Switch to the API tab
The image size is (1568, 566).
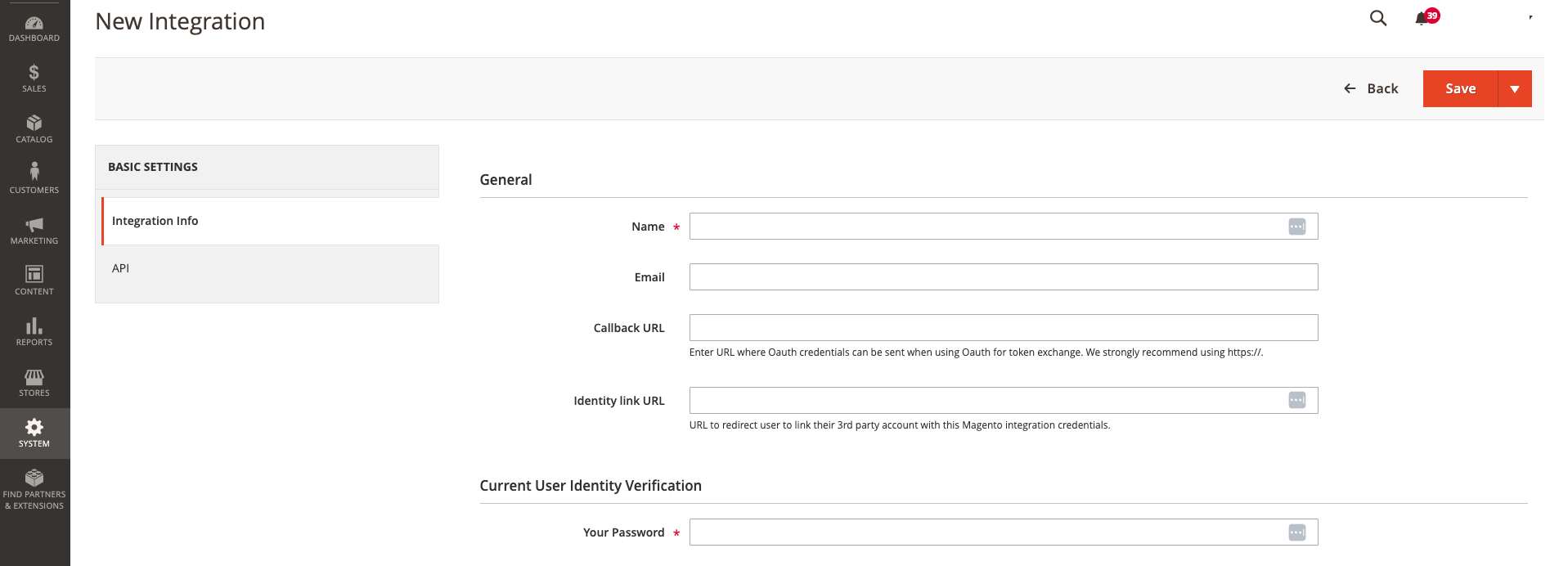[121, 268]
